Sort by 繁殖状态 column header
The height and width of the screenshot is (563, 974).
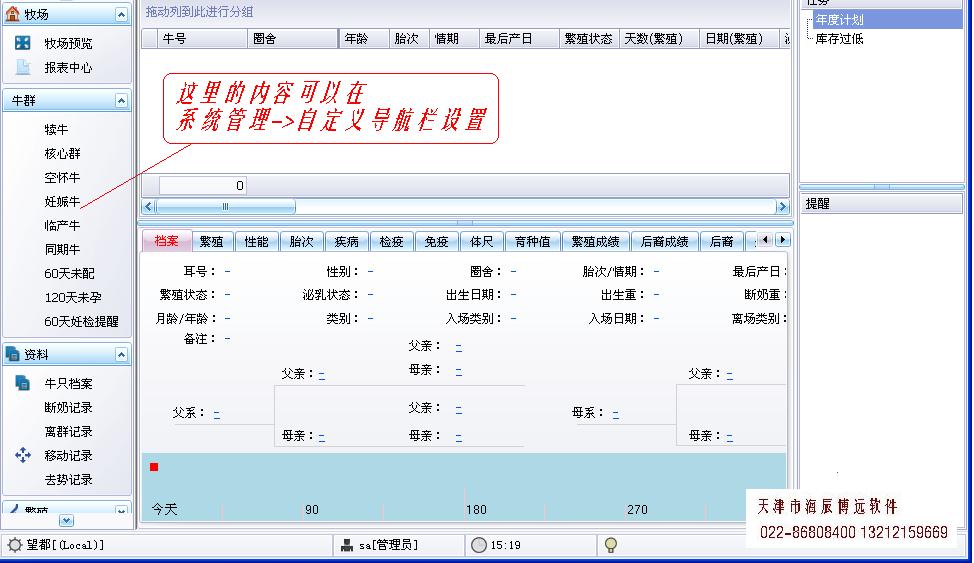pyautogui.click(x=589, y=39)
